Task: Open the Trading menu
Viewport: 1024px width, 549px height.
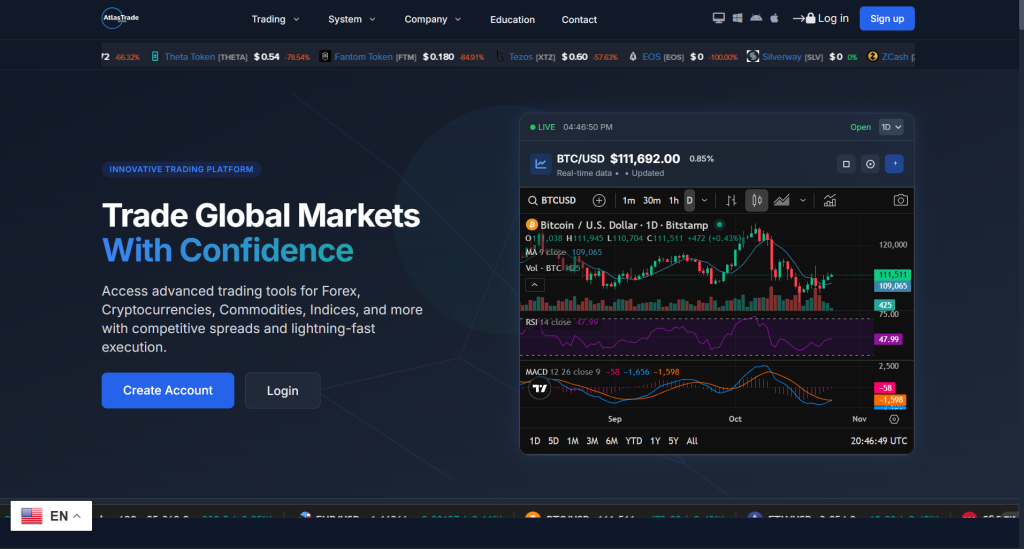Action: point(275,19)
